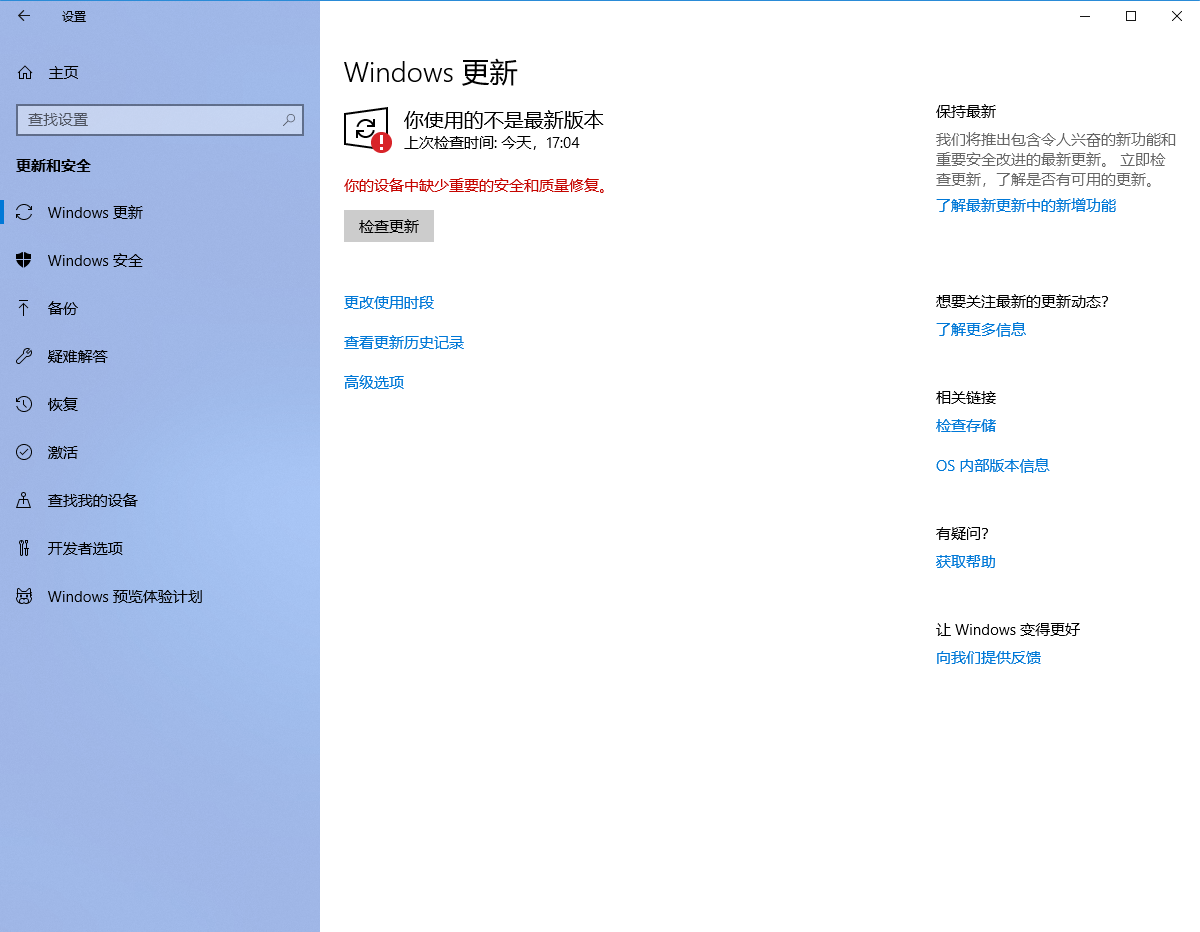Click the Windows 更新 page title
1200x932 pixels.
tap(431, 73)
